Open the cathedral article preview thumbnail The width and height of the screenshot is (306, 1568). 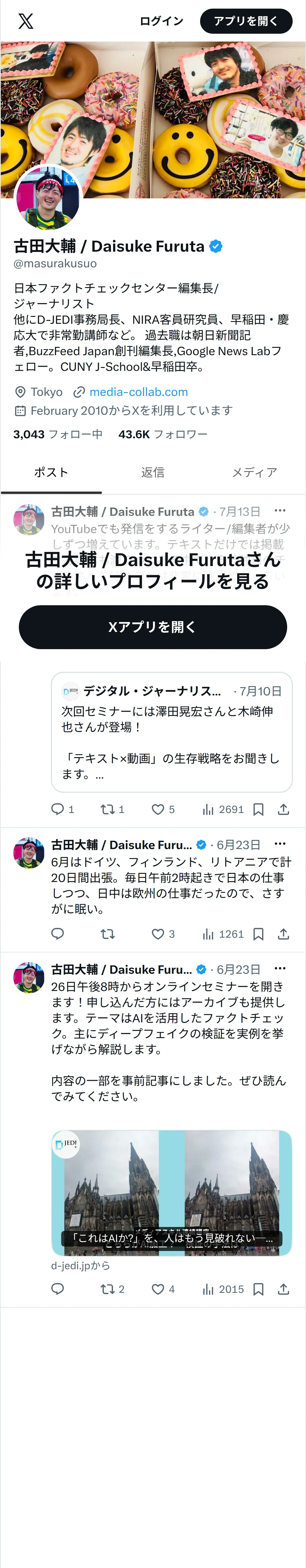pos(171,1192)
